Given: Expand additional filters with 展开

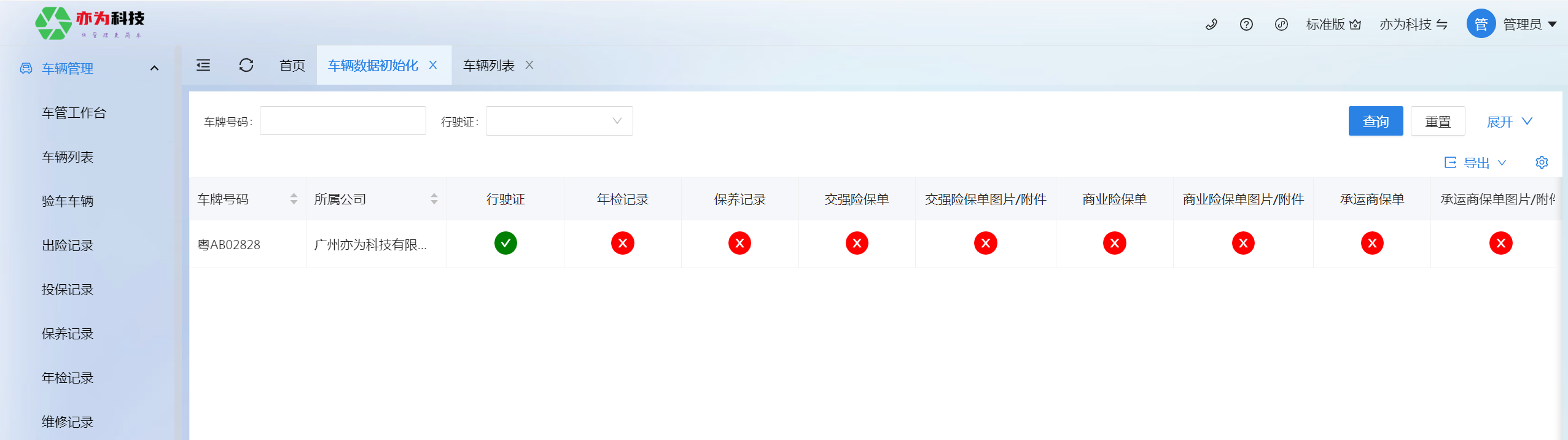Looking at the screenshot, I should (1508, 122).
